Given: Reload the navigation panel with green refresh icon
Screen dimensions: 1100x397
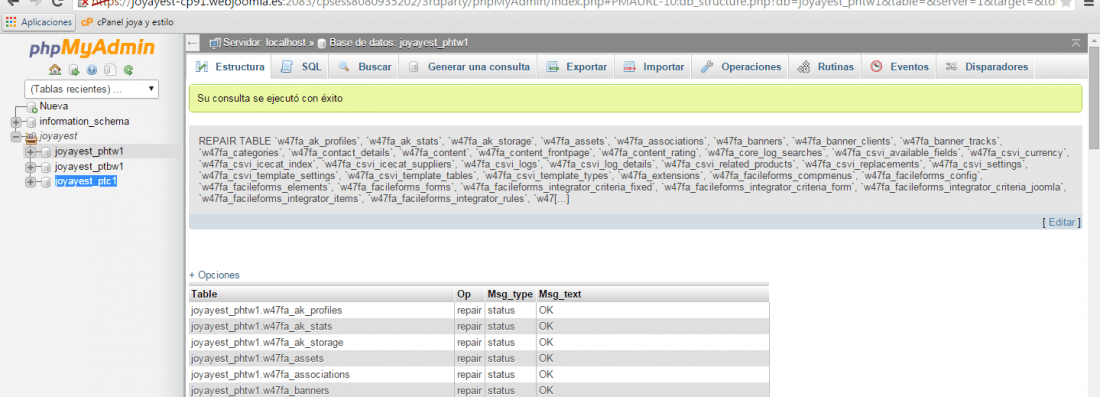Looking at the screenshot, I should point(128,70).
